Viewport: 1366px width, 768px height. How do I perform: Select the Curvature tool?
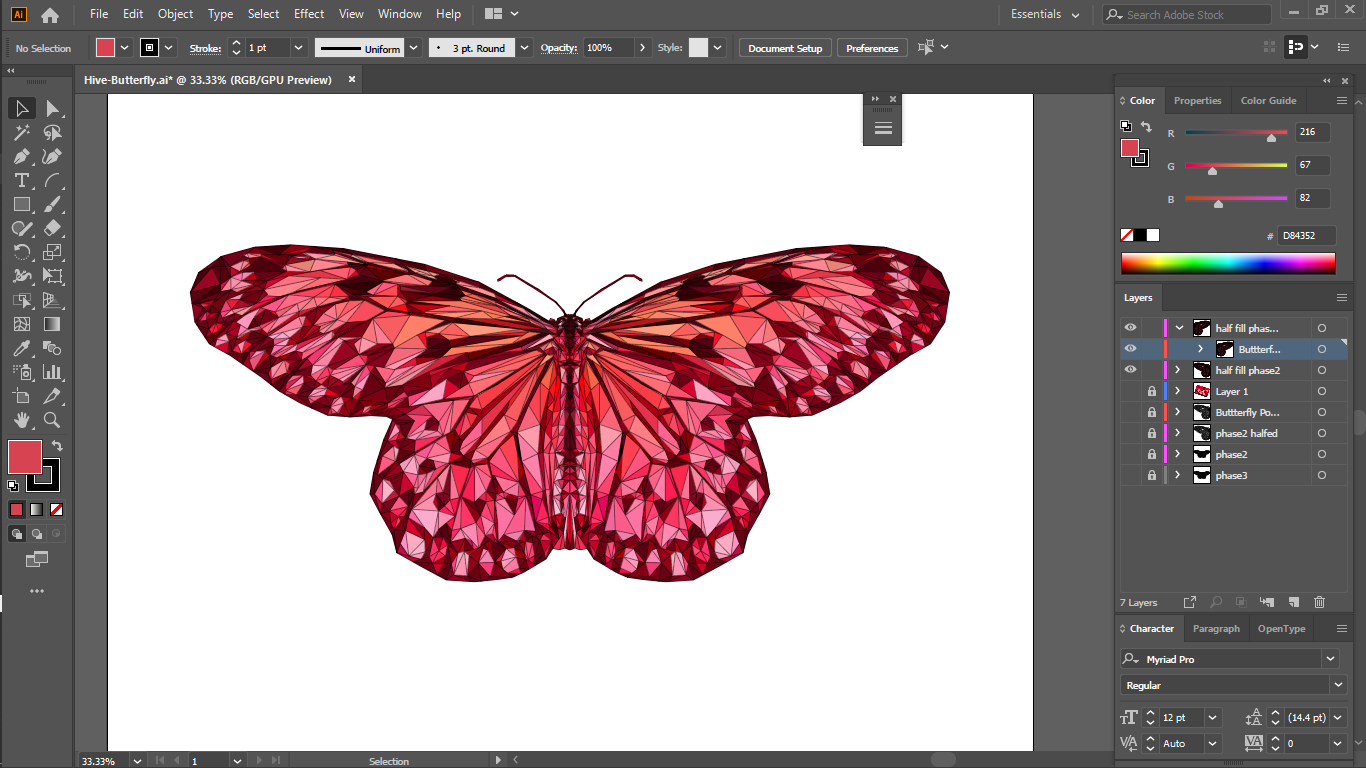coord(53,156)
